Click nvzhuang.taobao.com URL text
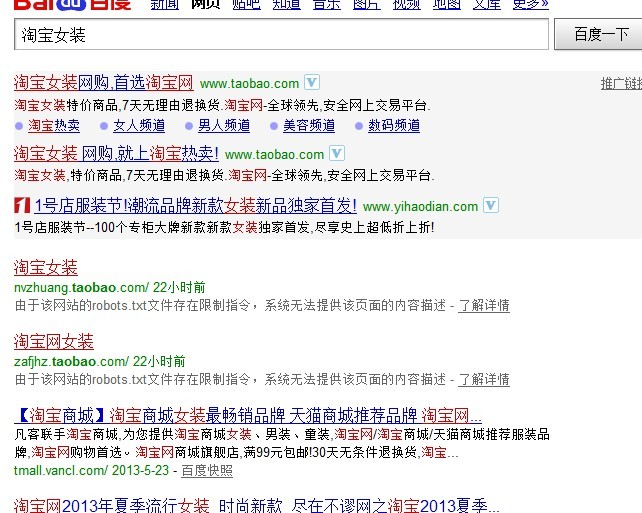The image size is (642, 513). click(81, 287)
